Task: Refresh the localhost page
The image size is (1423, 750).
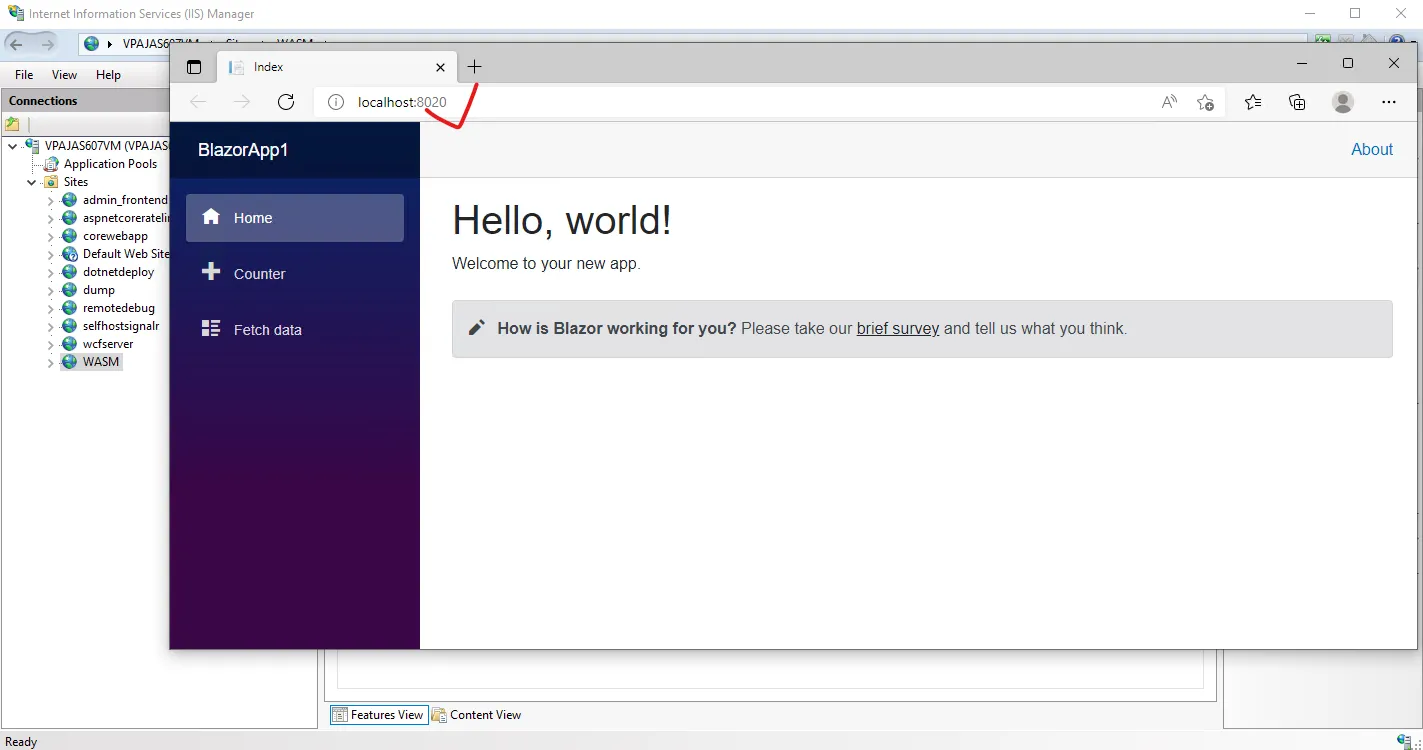Action: tap(286, 102)
